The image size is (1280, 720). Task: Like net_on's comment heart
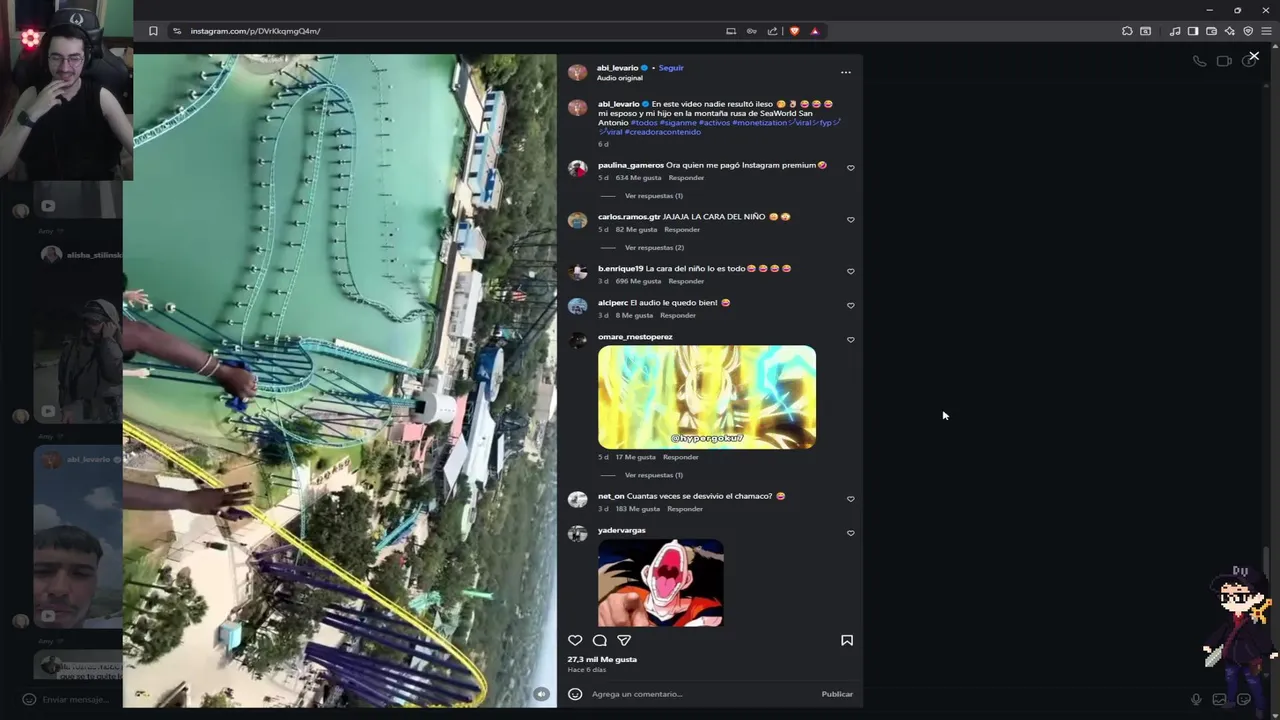(x=851, y=499)
